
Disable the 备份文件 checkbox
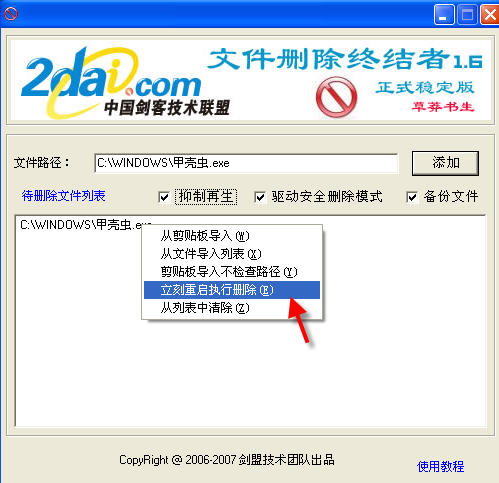[412, 197]
